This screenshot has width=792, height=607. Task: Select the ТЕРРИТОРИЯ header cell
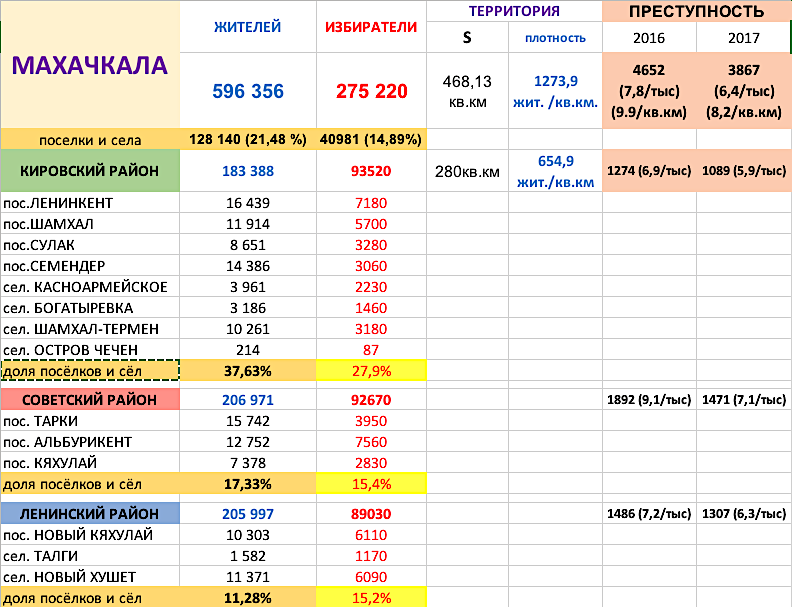click(x=514, y=11)
